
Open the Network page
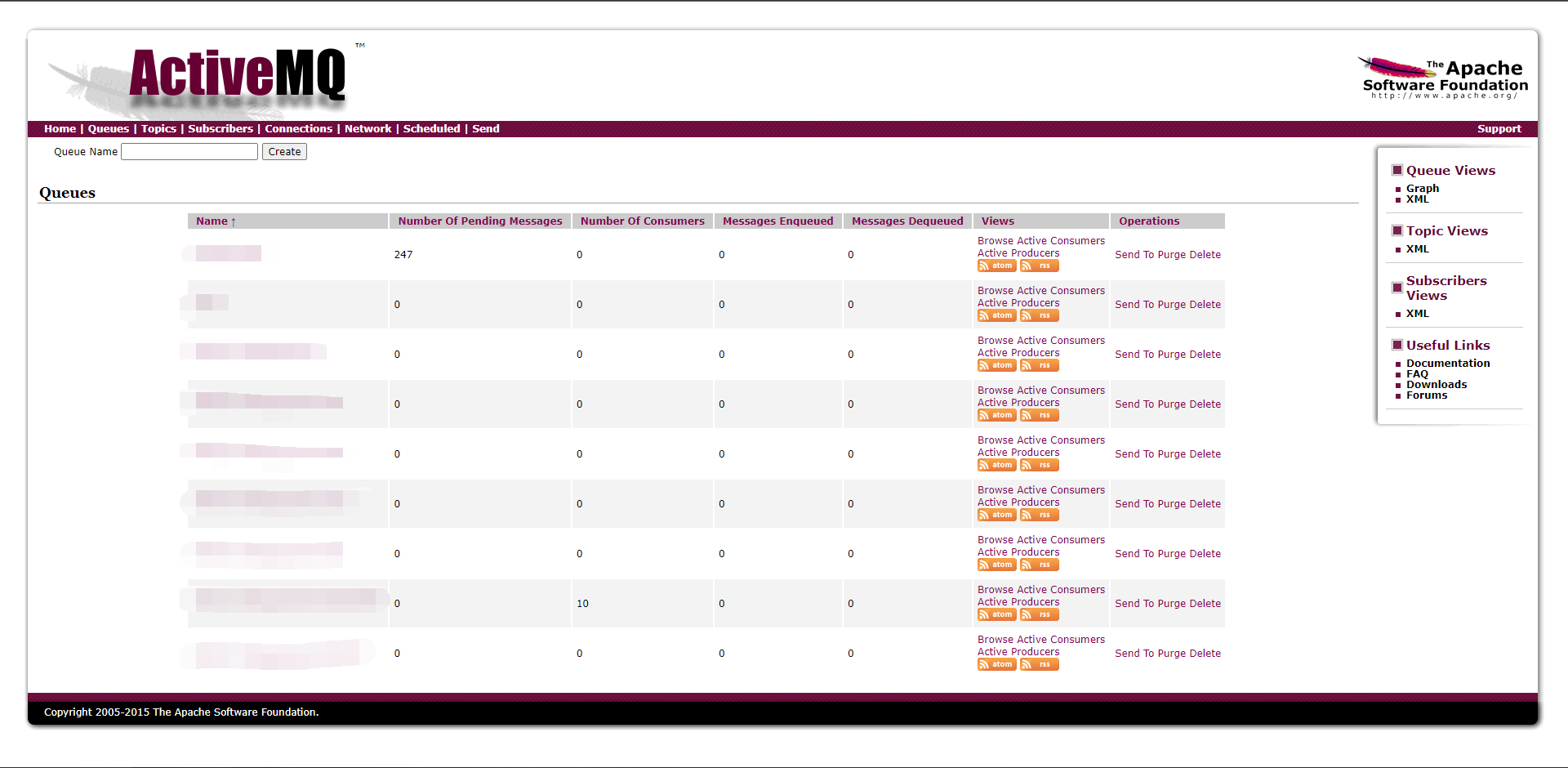(367, 129)
